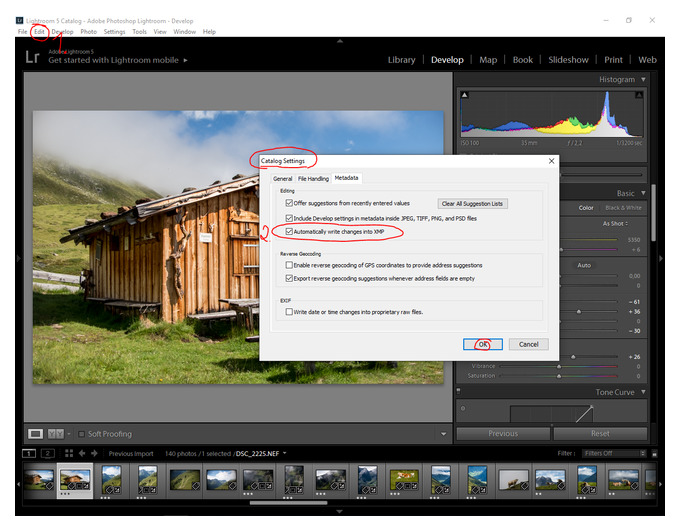Toggle Automatically write changes into XMP
The image size is (680, 531).
point(289,232)
